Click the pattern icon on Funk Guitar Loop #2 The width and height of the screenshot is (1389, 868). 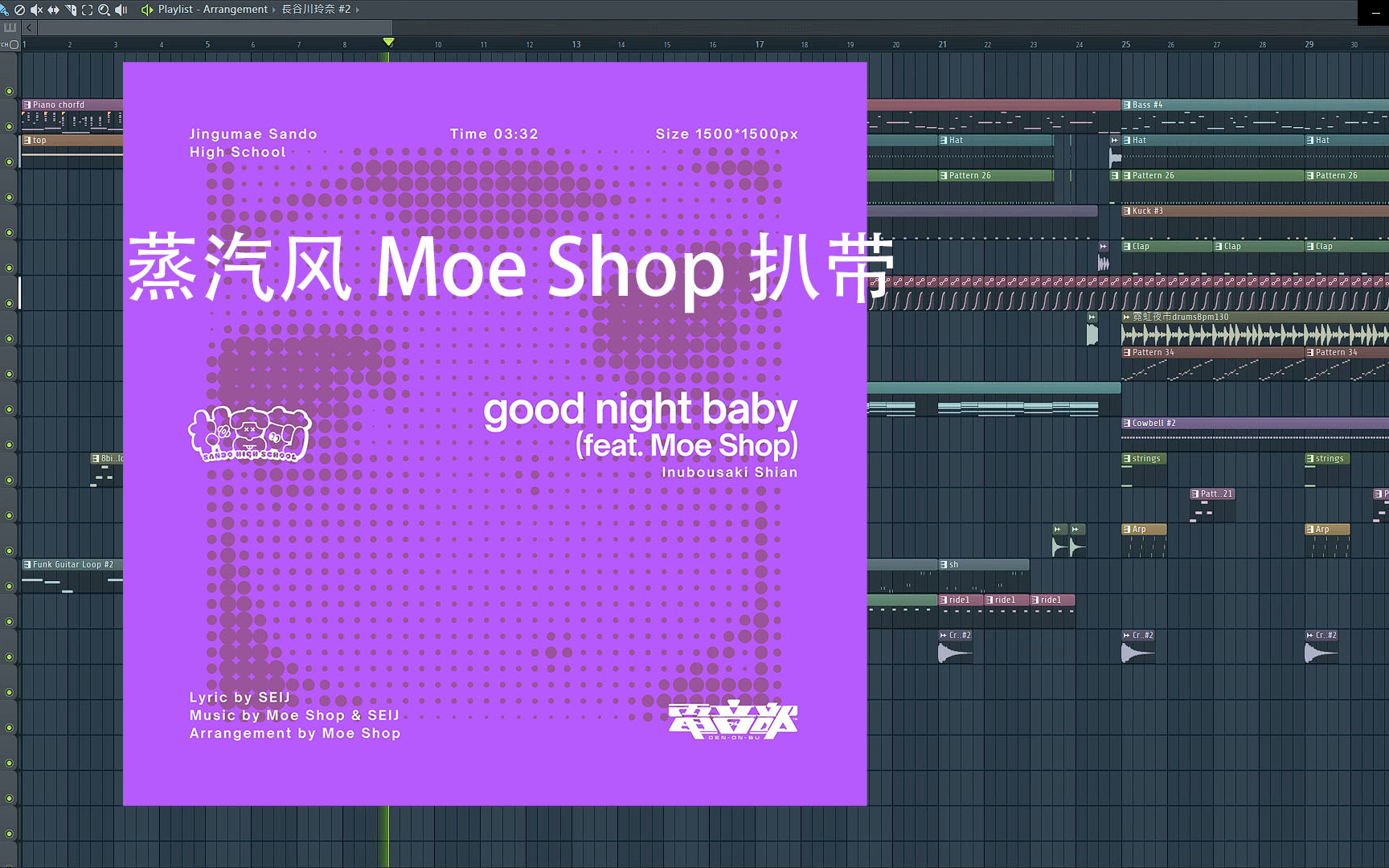pyautogui.click(x=27, y=565)
